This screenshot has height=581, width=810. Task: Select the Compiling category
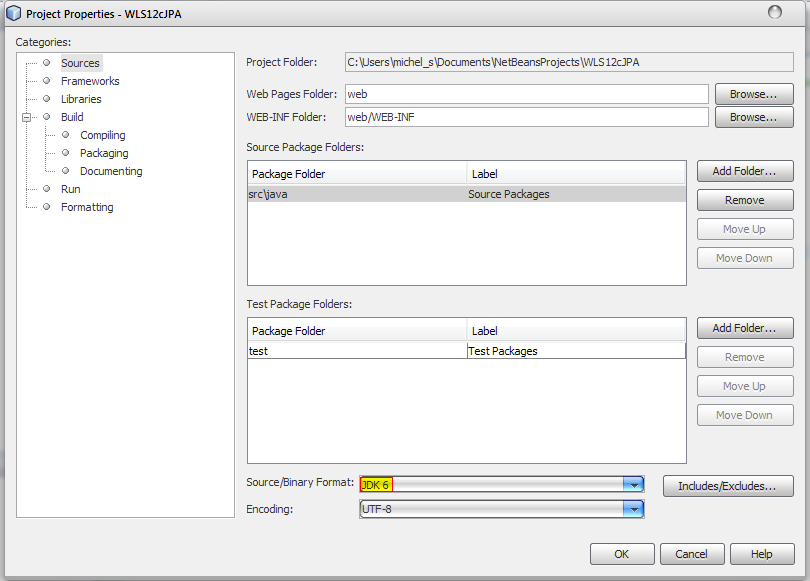[102, 135]
